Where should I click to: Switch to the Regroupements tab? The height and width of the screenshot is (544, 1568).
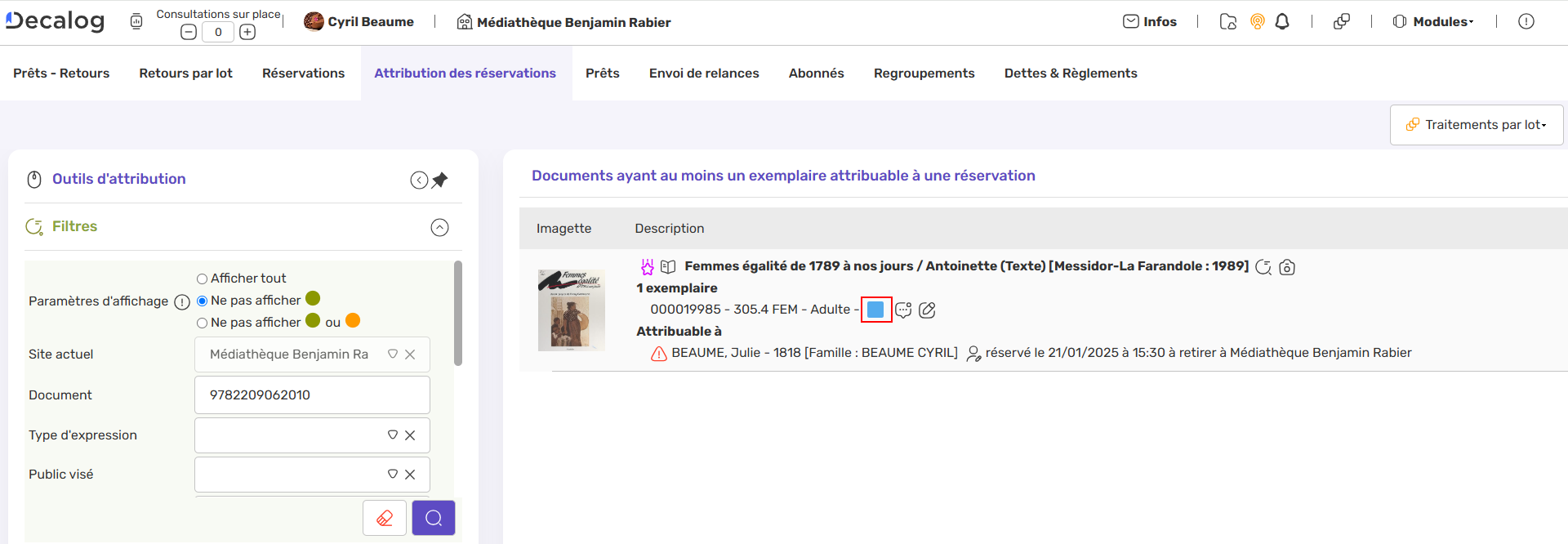(924, 73)
